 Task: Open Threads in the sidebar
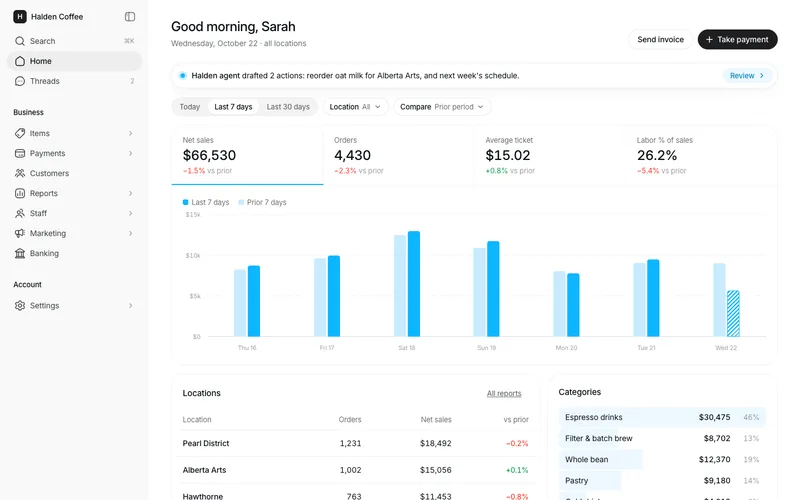coord(74,81)
